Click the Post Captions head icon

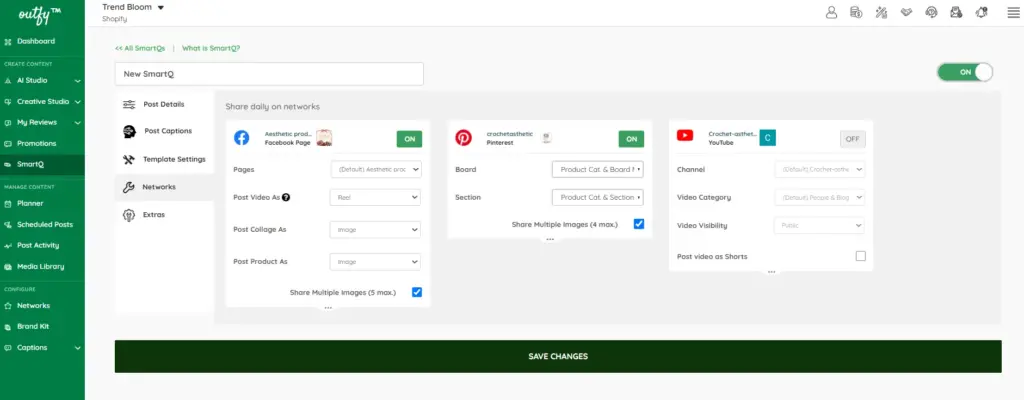coord(129,131)
